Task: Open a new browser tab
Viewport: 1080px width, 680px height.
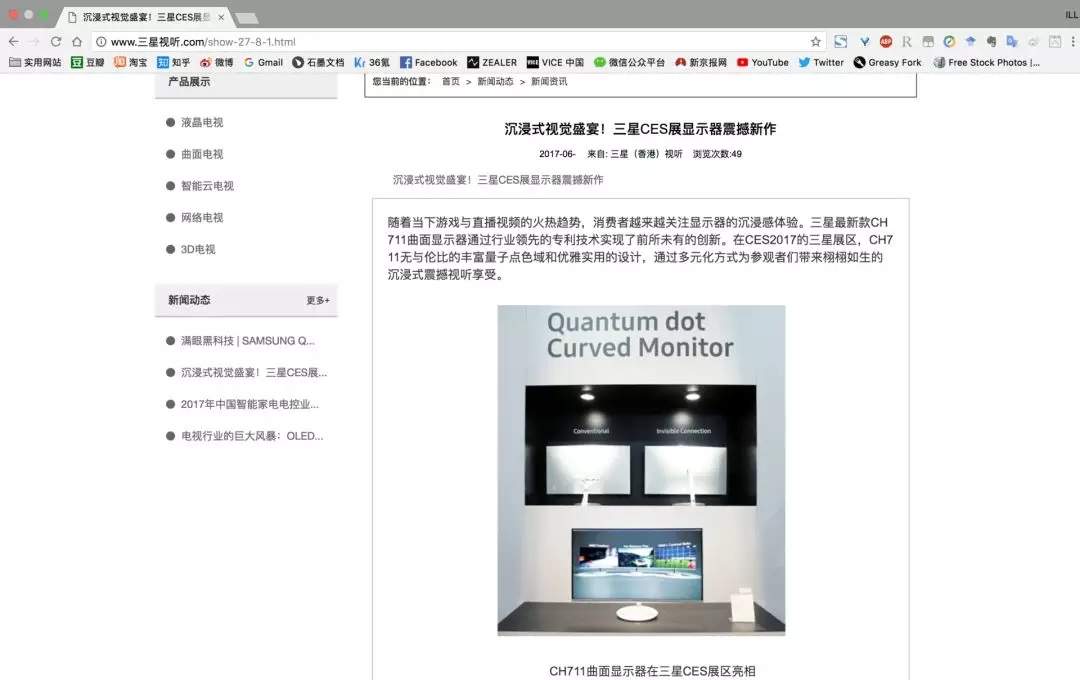Action: (247, 18)
